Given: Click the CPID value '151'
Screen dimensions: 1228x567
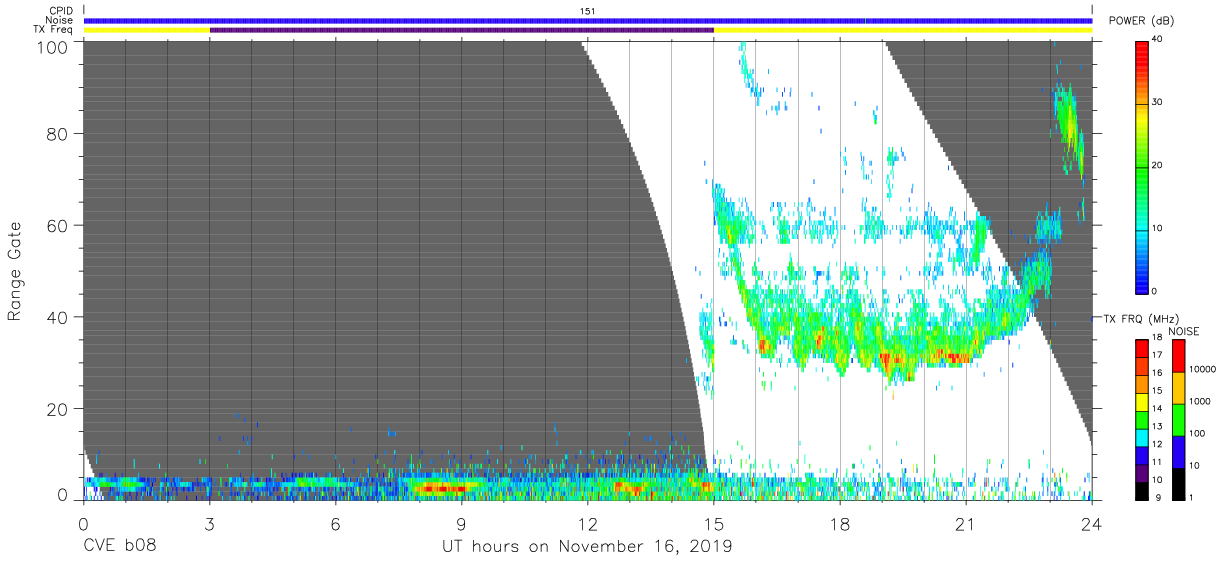Looking at the screenshot, I should (588, 10).
